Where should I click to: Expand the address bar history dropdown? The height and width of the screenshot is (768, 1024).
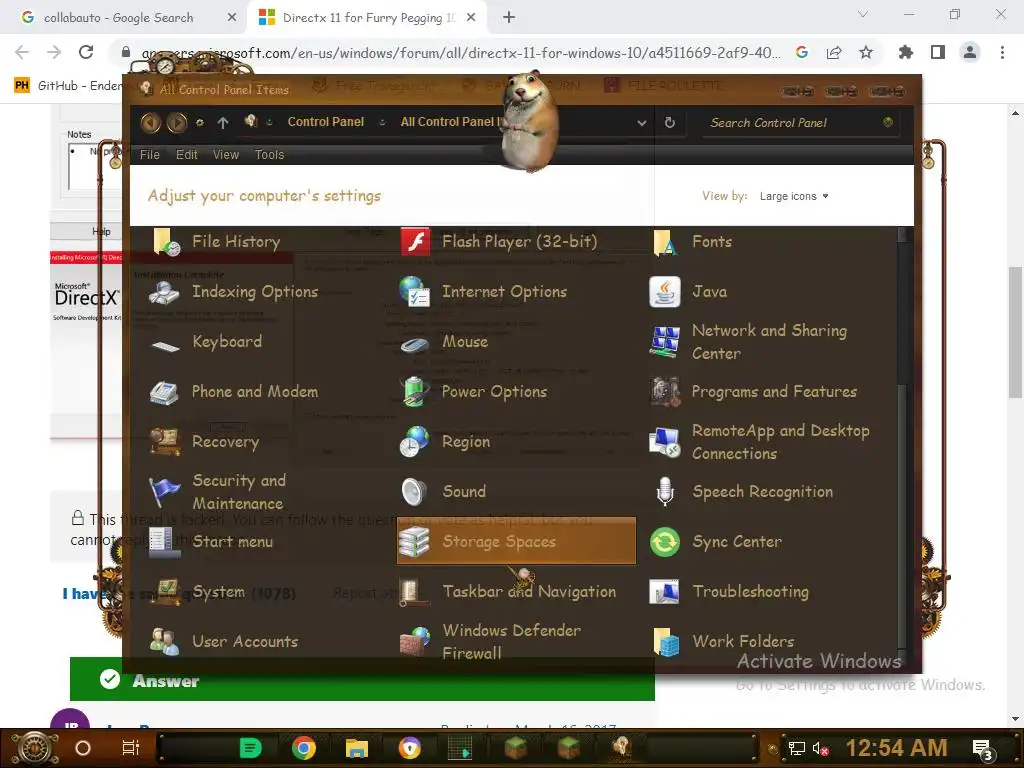click(x=642, y=123)
